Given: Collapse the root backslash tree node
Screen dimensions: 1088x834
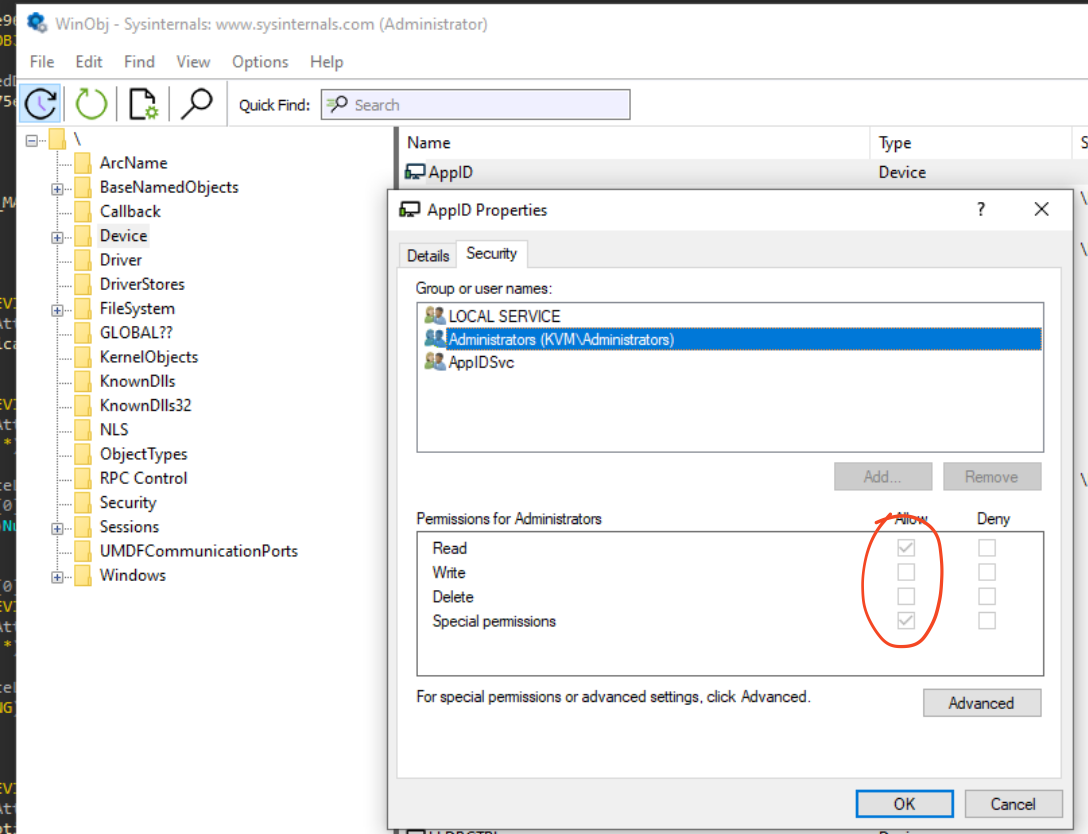Looking at the screenshot, I should [31, 140].
